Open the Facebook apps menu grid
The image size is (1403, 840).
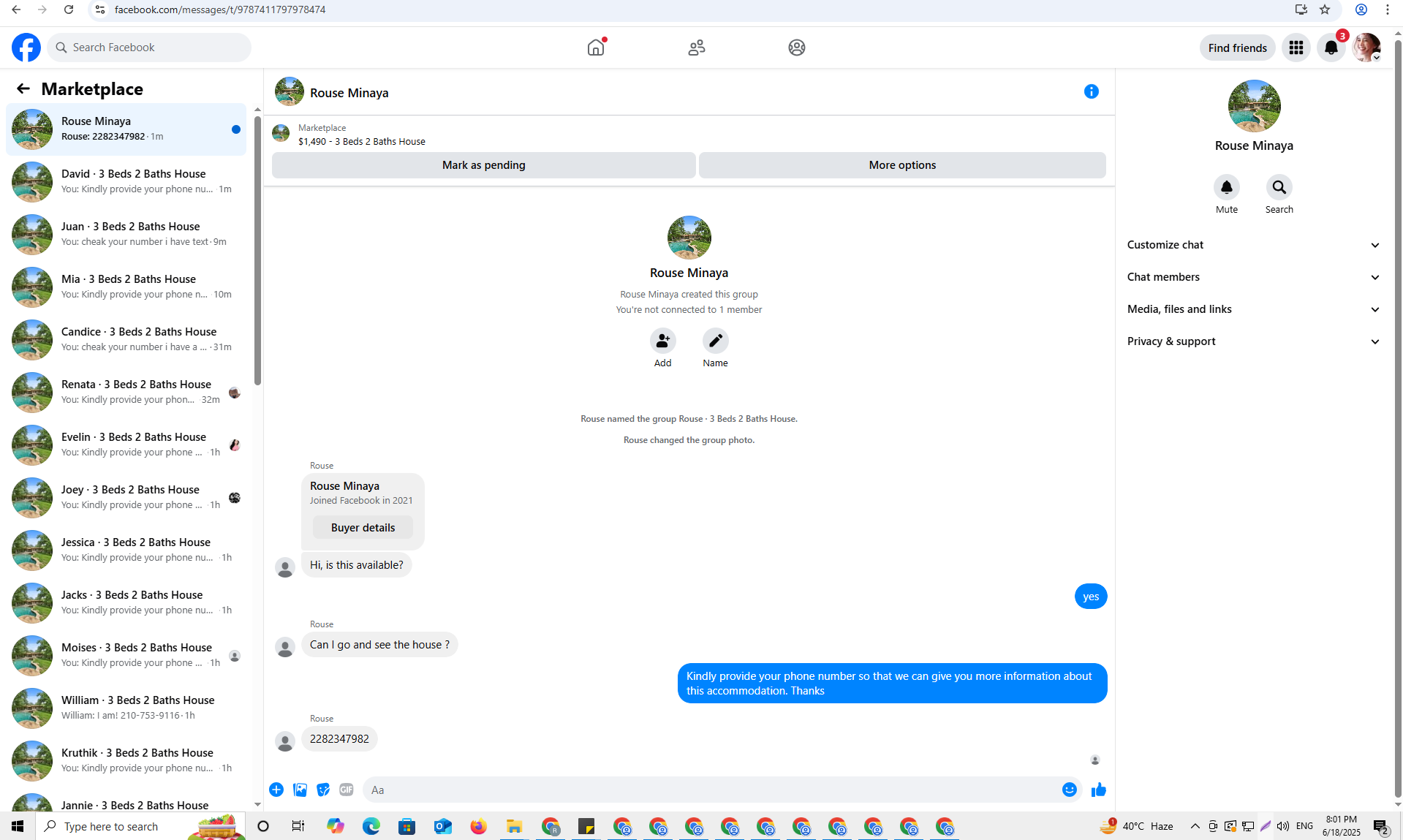[x=1296, y=48]
